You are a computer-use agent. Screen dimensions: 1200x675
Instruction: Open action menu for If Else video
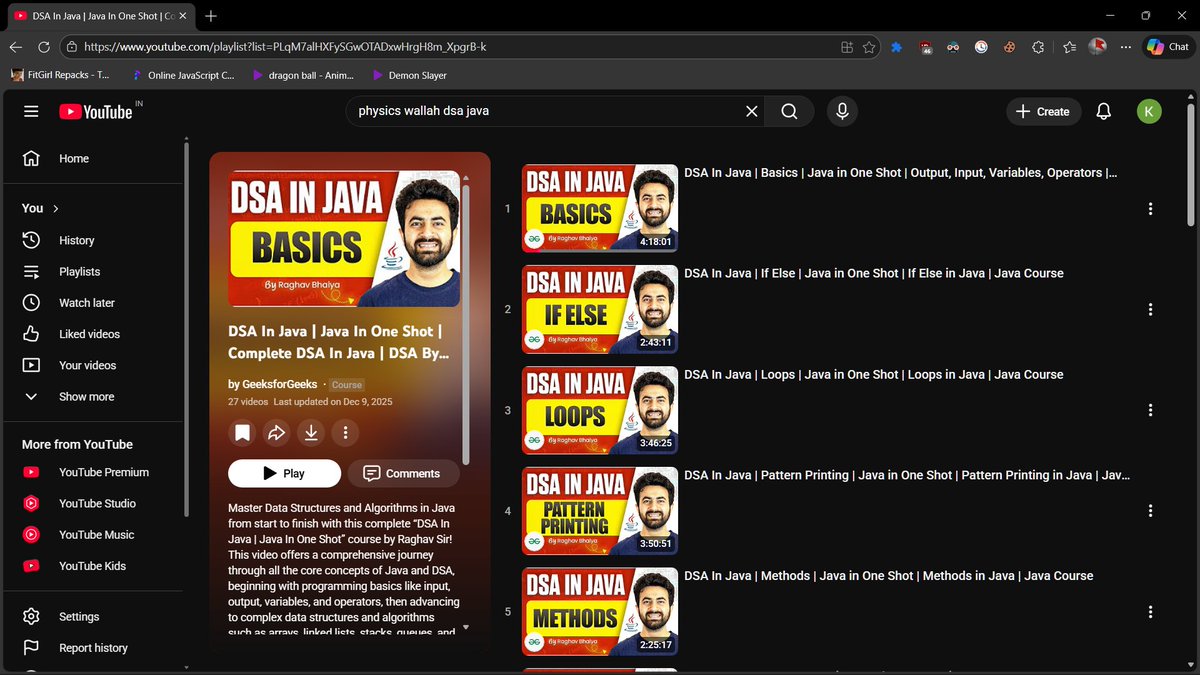tap(1151, 310)
